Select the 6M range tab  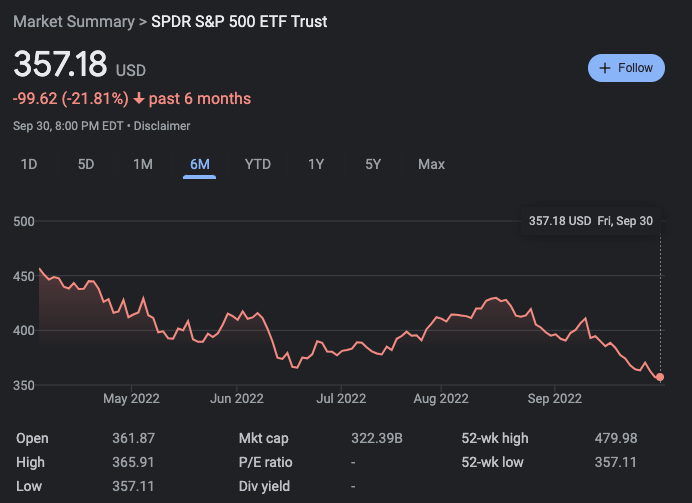pyautogui.click(x=200, y=164)
